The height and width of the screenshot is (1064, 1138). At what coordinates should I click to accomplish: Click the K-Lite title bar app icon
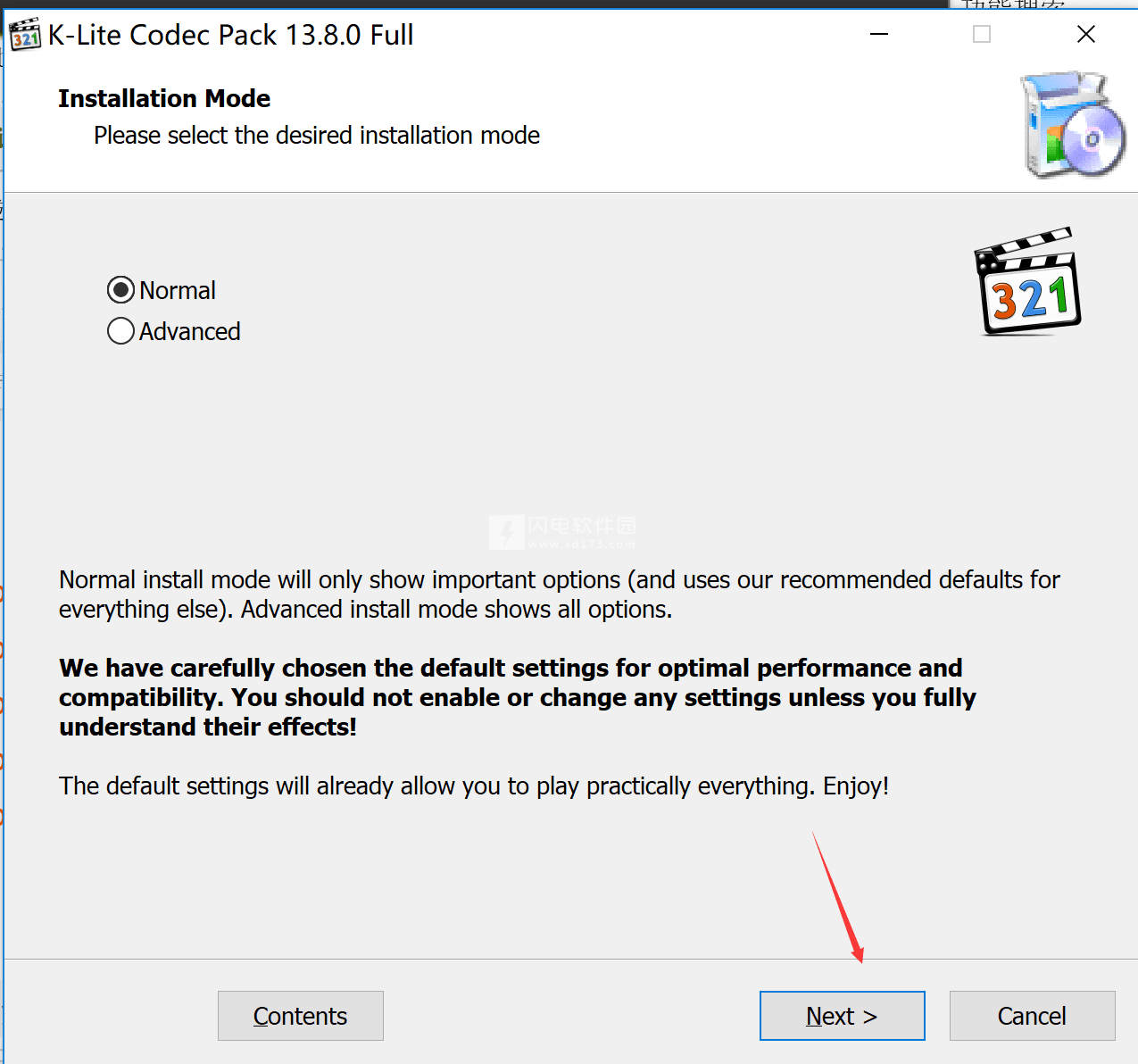point(25,35)
